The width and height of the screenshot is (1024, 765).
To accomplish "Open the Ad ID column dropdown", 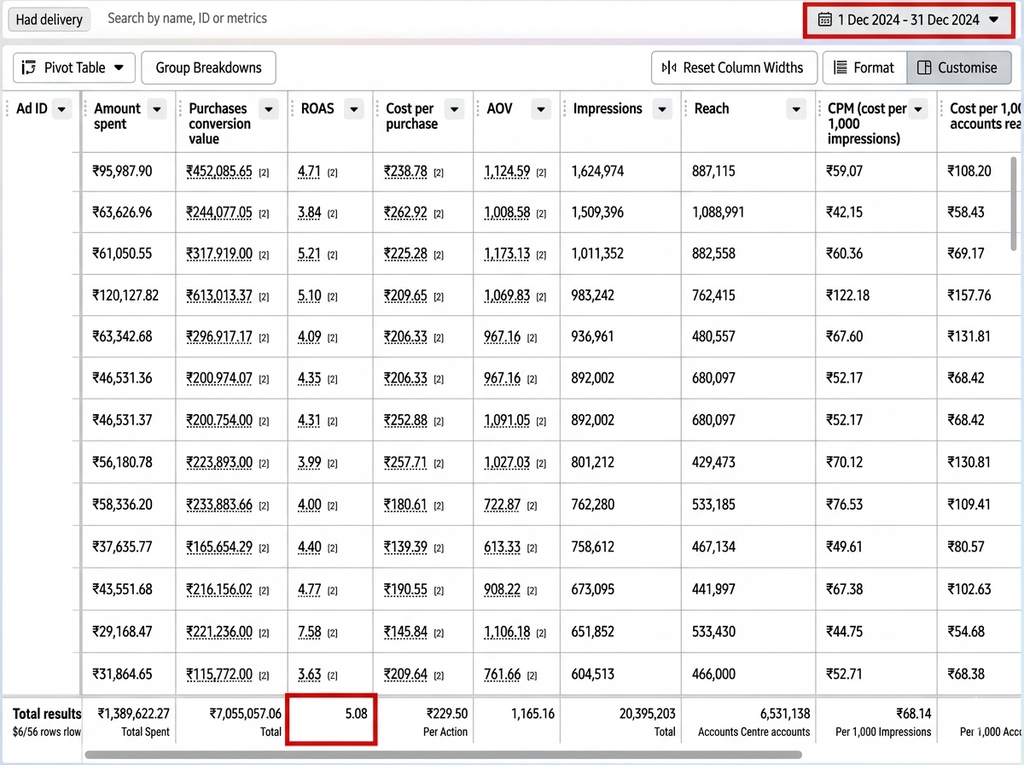I will (62, 109).
